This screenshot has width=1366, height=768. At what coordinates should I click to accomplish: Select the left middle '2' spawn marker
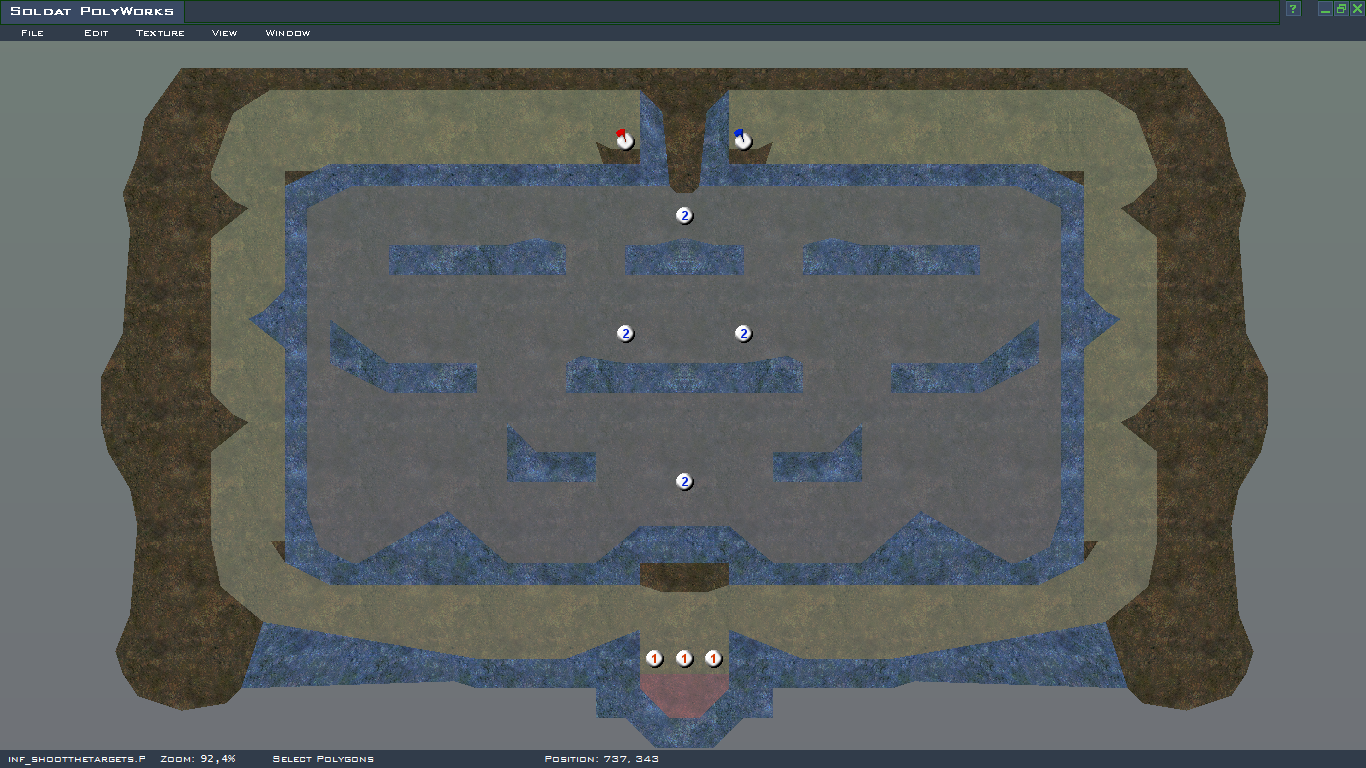click(x=625, y=333)
